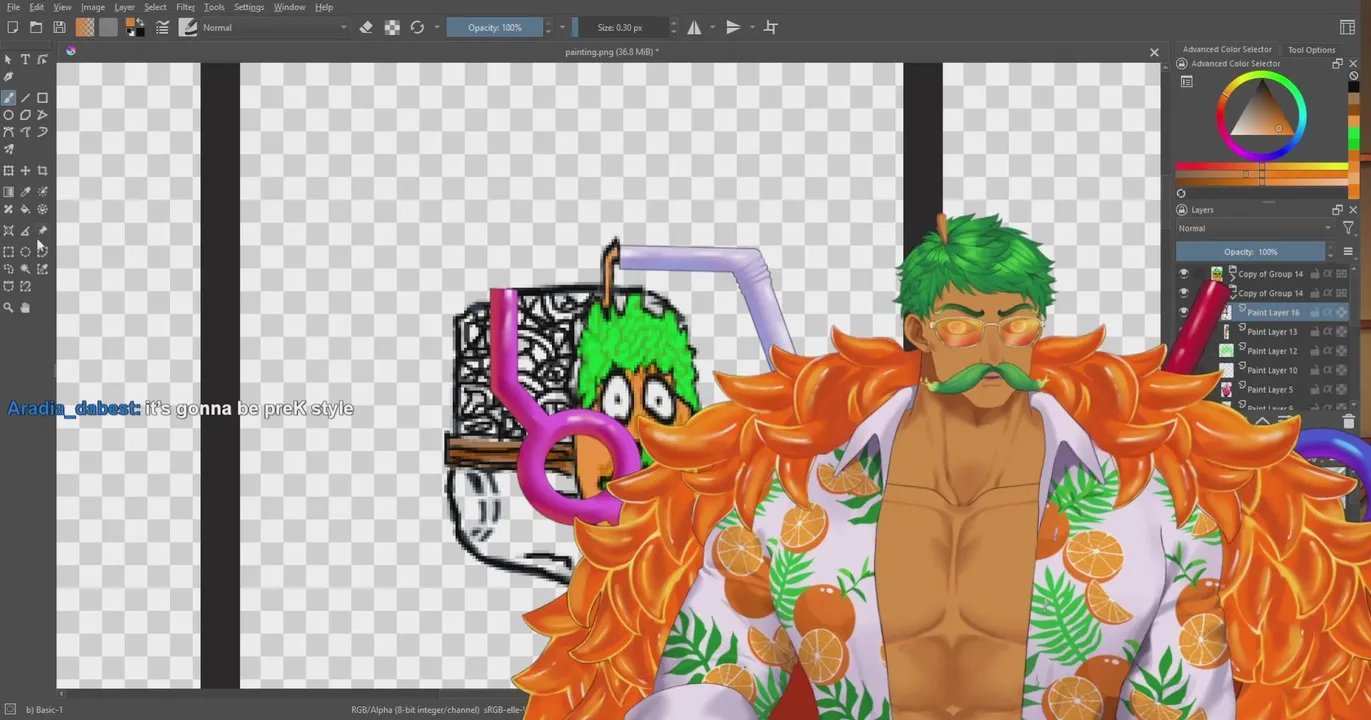Image resolution: width=1371 pixels, height=720 pixels.
Task: Open the fill patterns swatch in toolbar
Action: [108, 28]
